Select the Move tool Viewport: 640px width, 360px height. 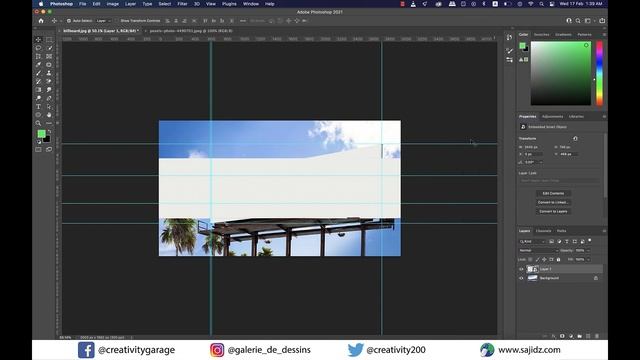point(38,40)
